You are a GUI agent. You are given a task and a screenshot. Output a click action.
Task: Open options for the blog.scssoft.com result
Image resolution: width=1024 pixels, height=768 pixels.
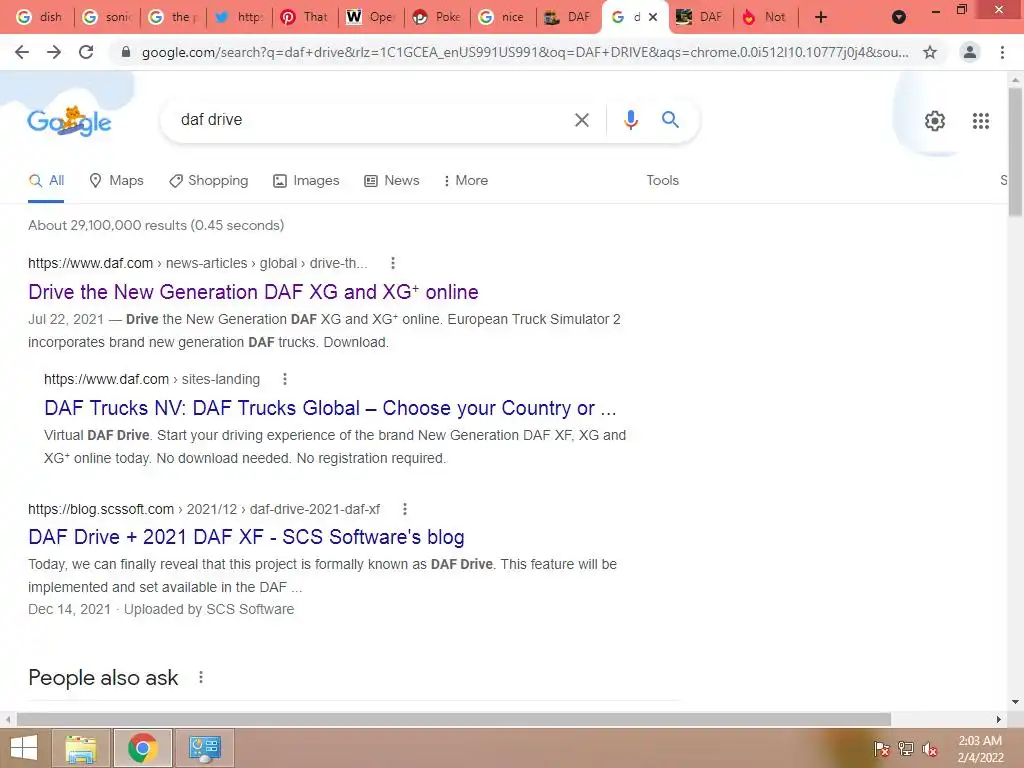tap(405, 509)
